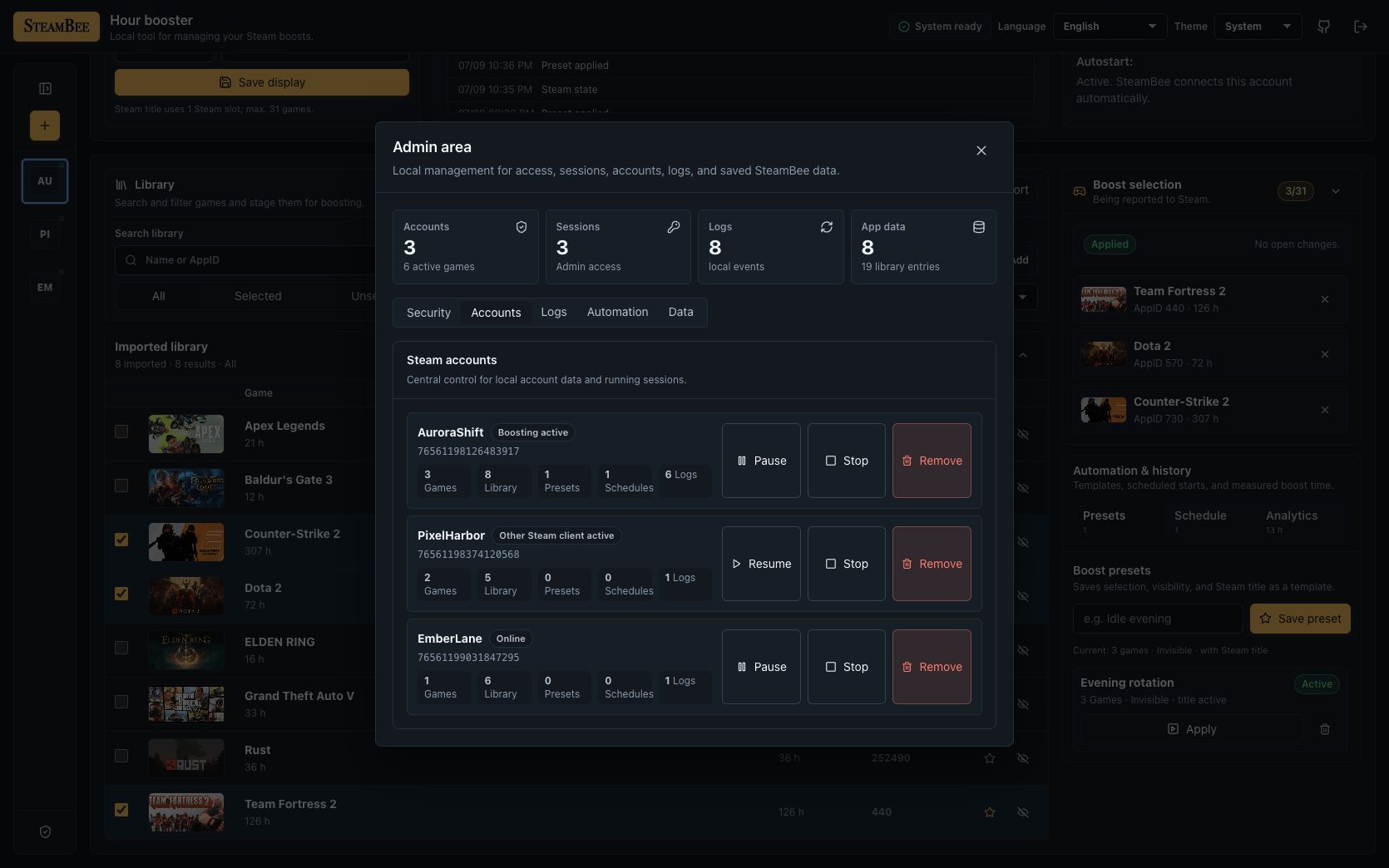Remove Dota 2 from boost selection

[1325, 354]
